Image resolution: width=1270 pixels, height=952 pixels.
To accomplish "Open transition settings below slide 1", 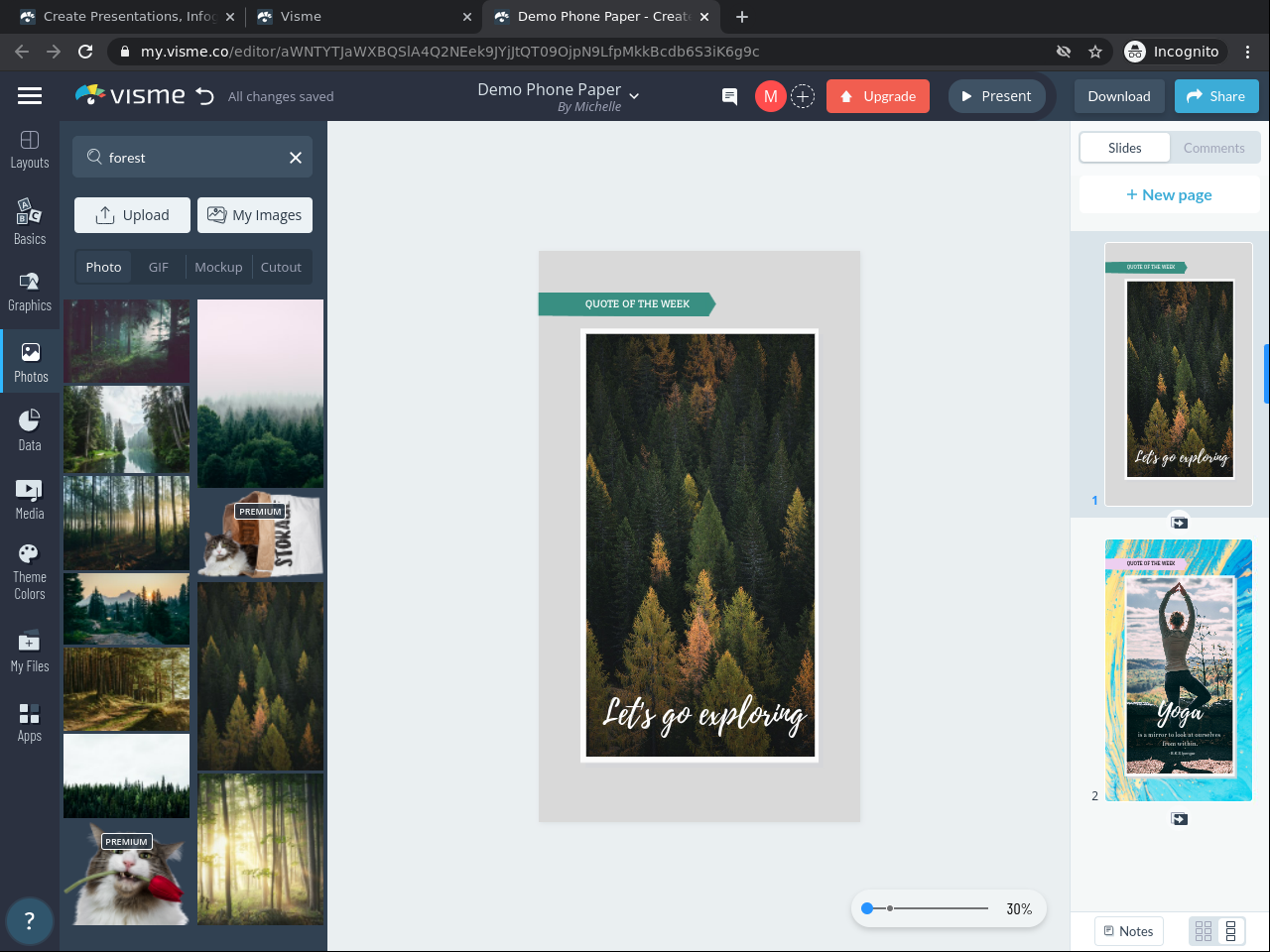I will [x=1179, y=523].
